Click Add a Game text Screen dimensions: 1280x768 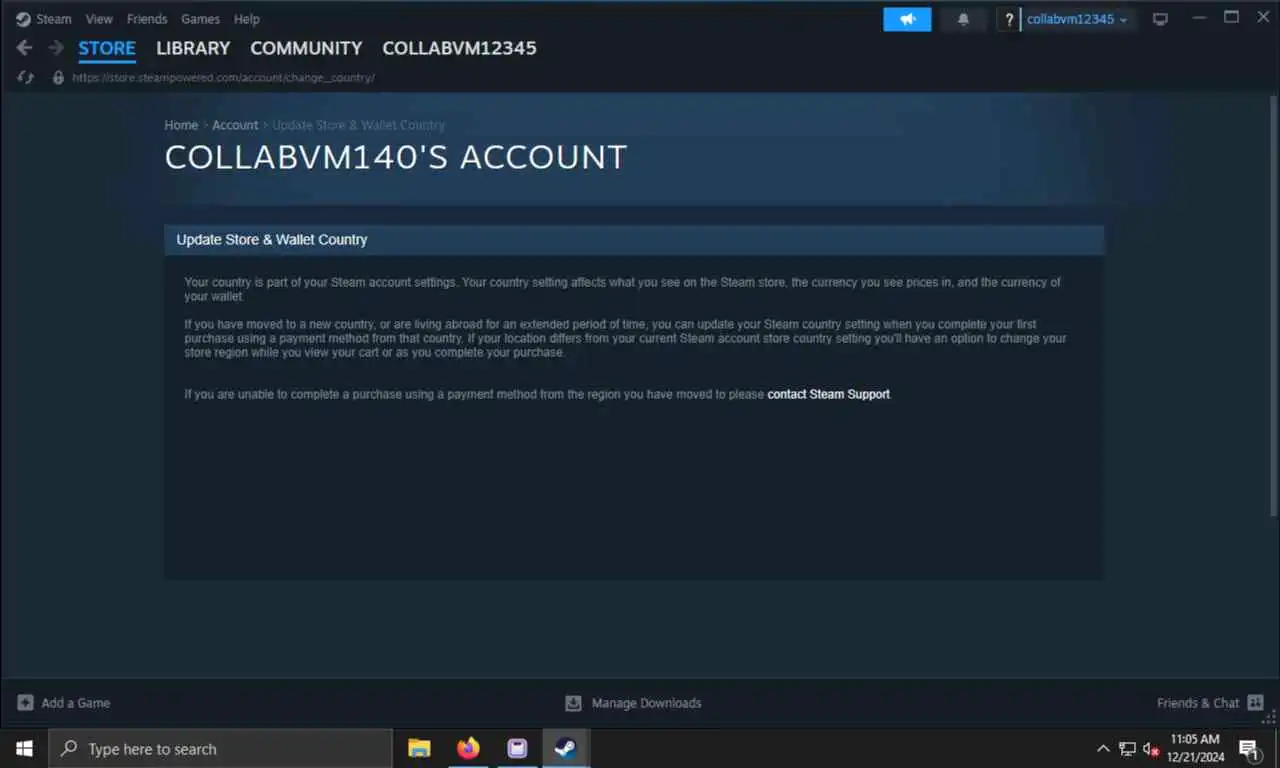coord(76,703)
